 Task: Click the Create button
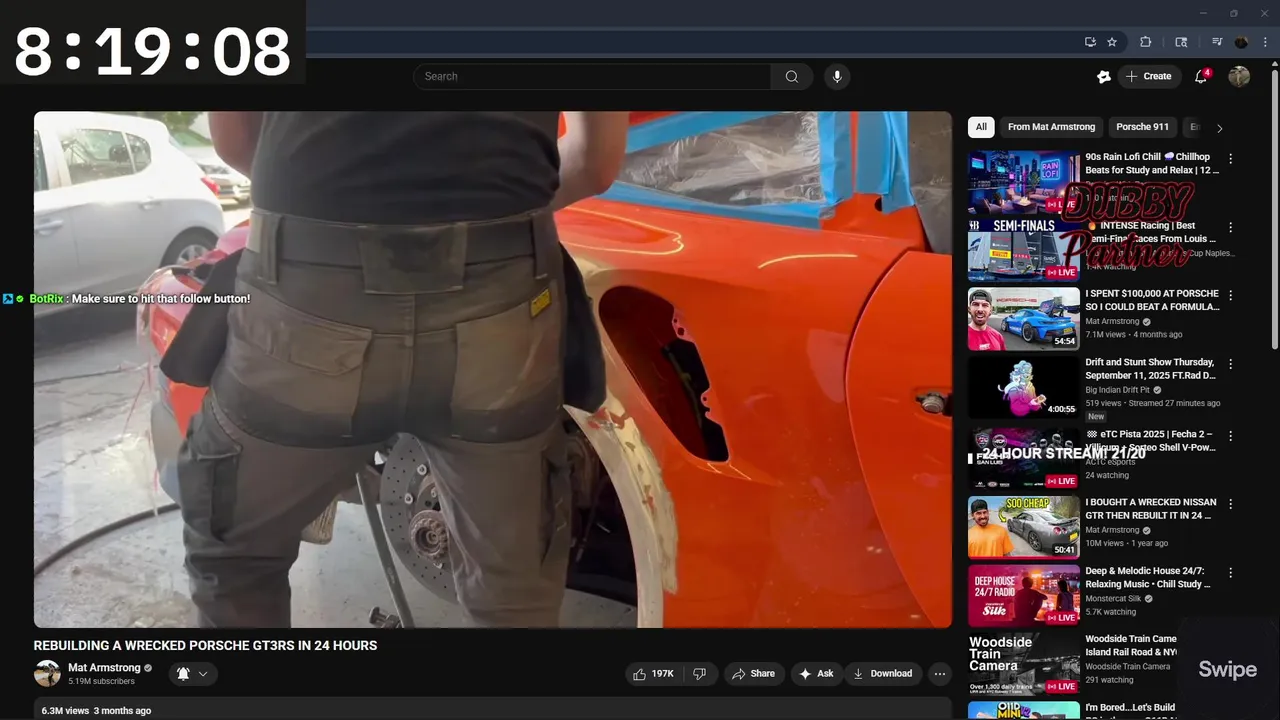pyautogui.click(x=1148, y=76)
